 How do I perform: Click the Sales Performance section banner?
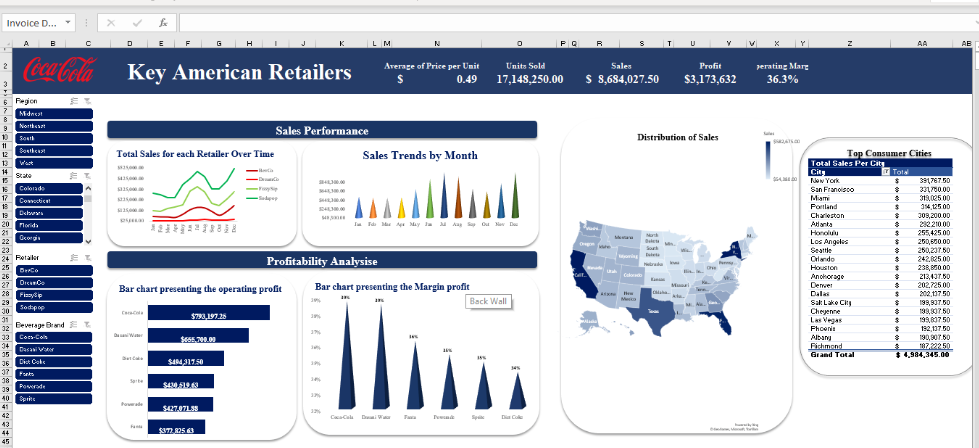322,130
